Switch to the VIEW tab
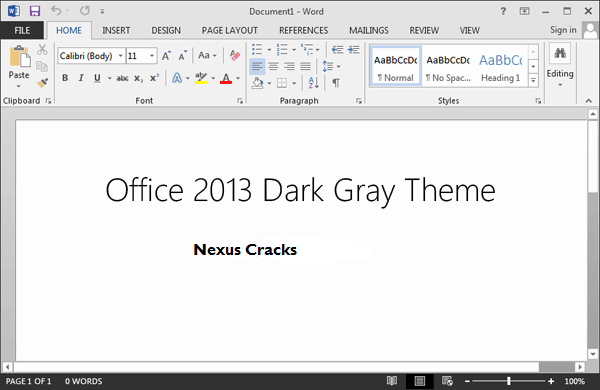The height and width of the screenshot is (390, 600). coord(470,30)
